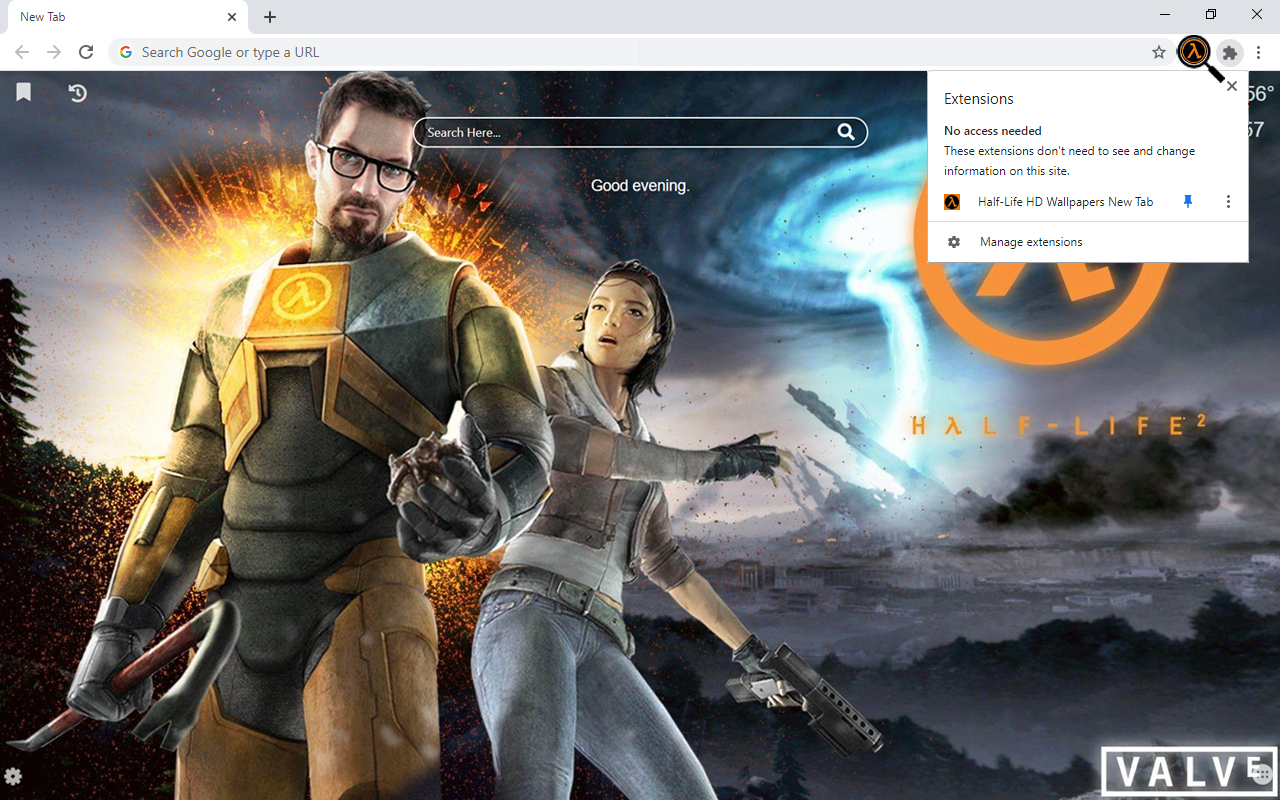
Task: Restore down the Chrome window
Action: pos(1211,15)
